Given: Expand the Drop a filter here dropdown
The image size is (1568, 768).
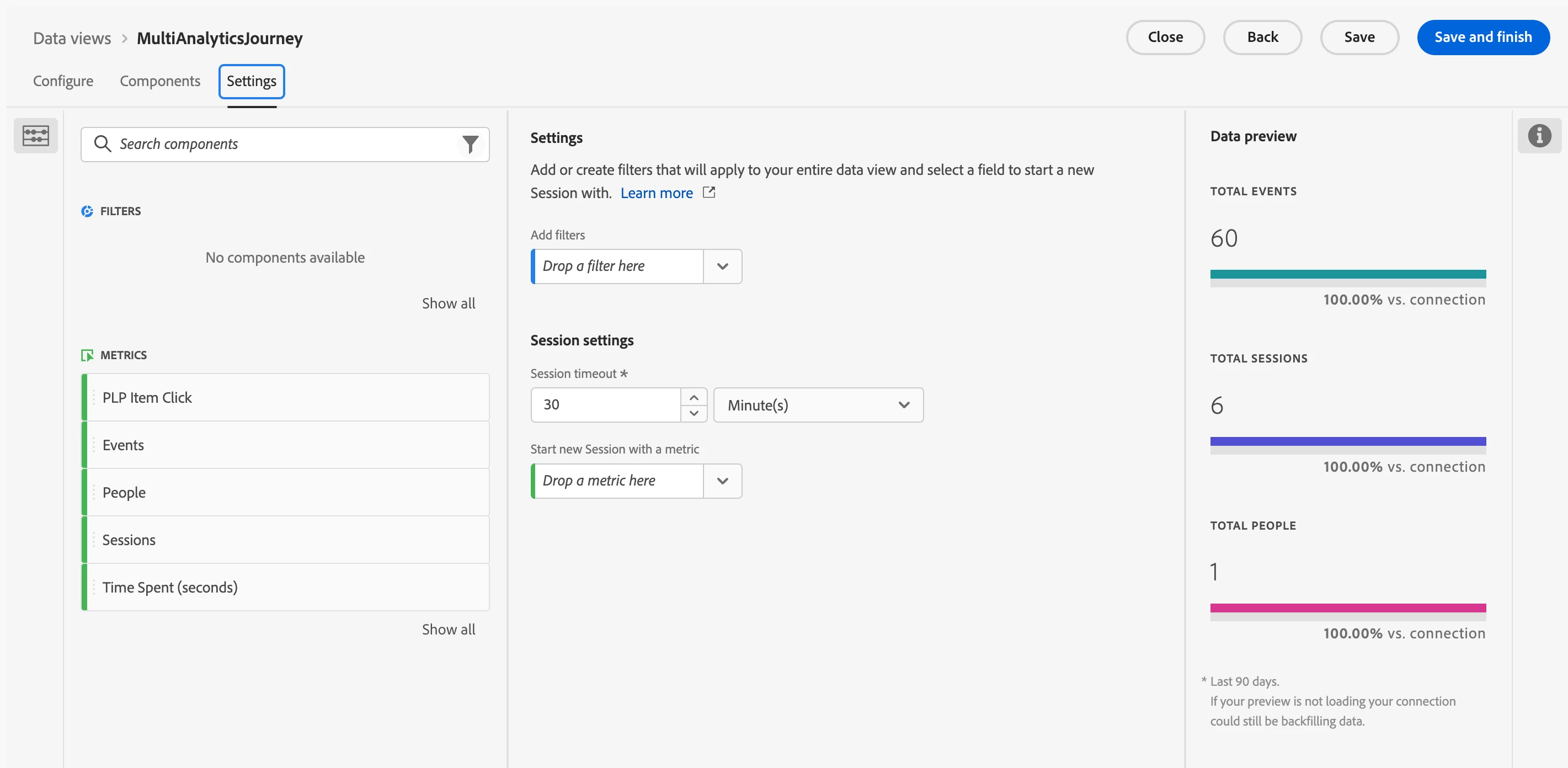Looking at the screenshot, I should pyautogui.click(x=722, y=266).
